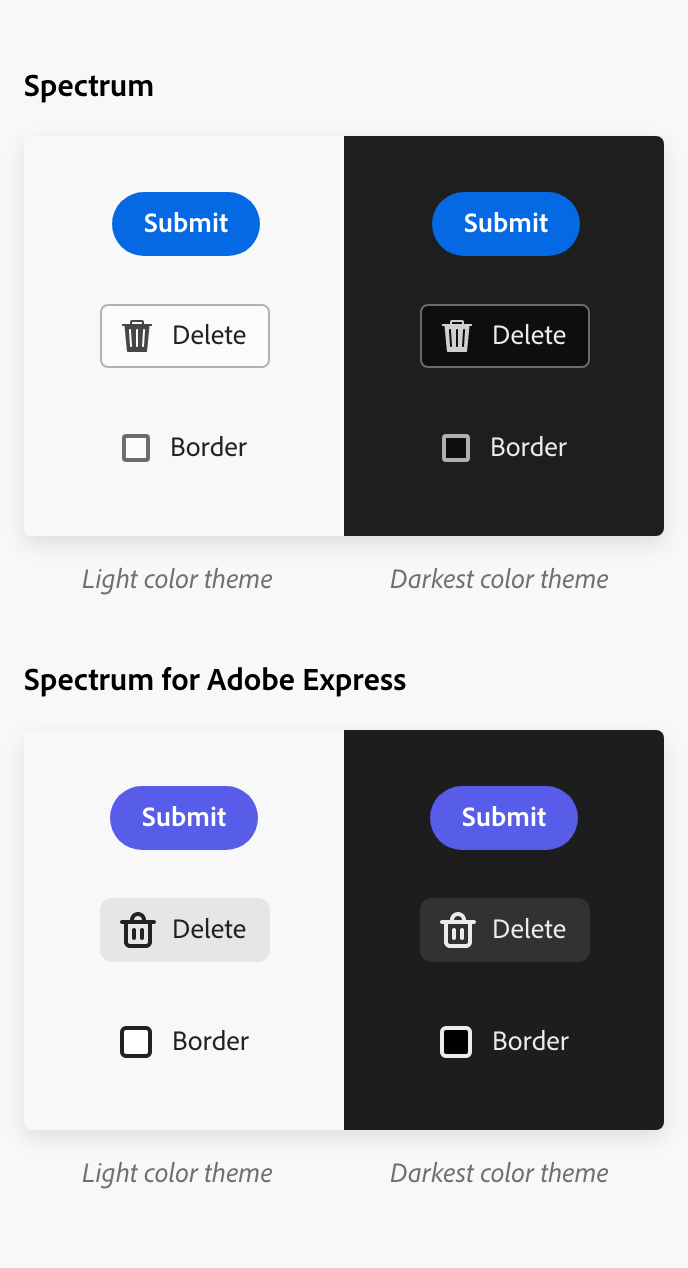Select the Spectrum section heading
688x1268 pixels.
(x=88, y=86)
